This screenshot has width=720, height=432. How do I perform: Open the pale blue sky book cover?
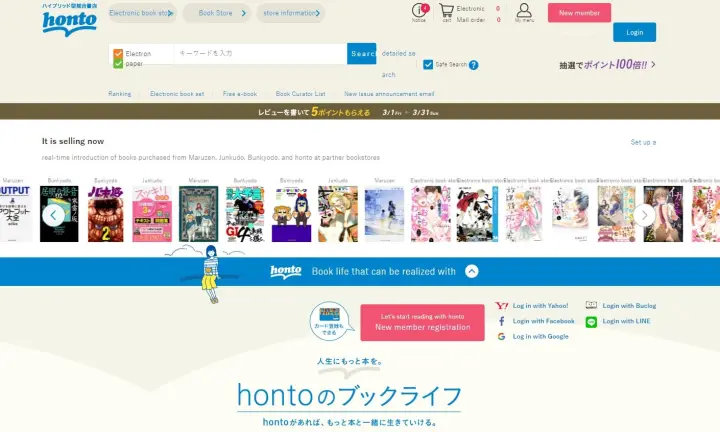click(384, 214)
